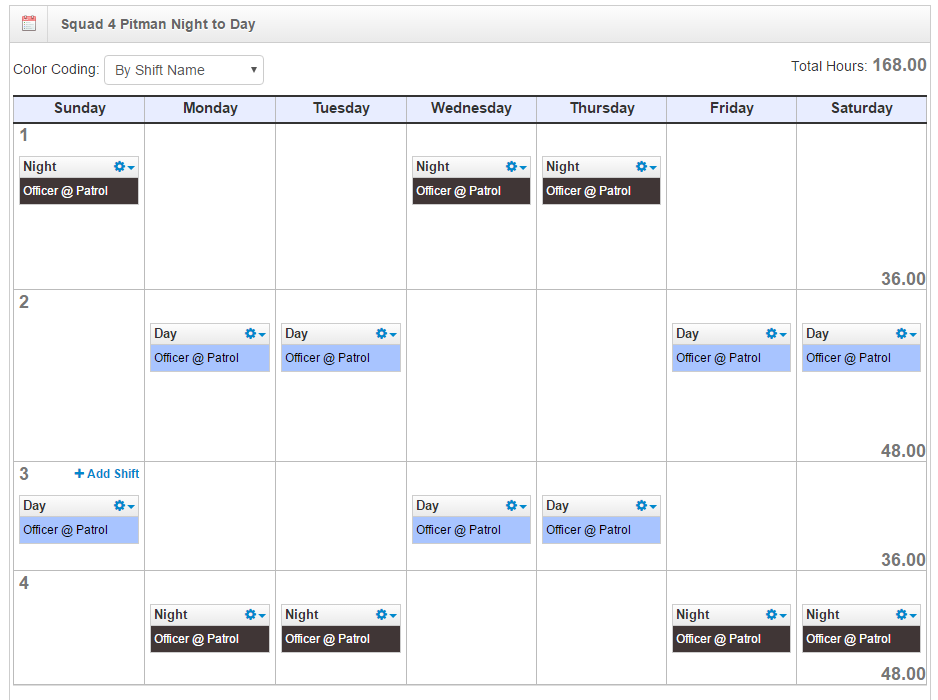Click the Night shift title on week 4 Monday
This screenshot has width=938, height=700.
click(171, 615)
